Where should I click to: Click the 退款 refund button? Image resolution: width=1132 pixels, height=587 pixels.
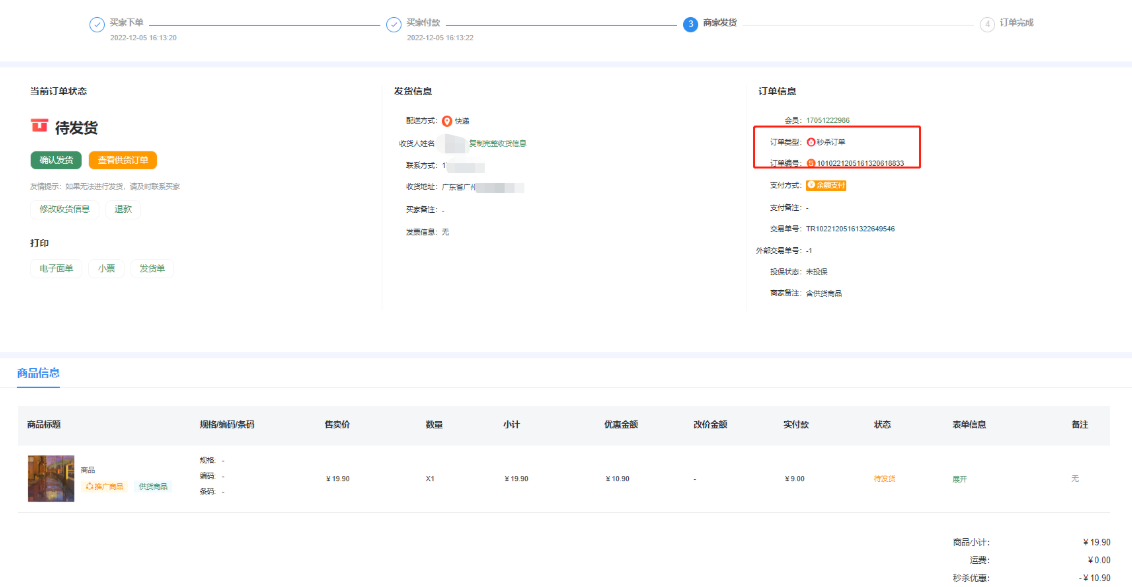click(x=123, y=209)
